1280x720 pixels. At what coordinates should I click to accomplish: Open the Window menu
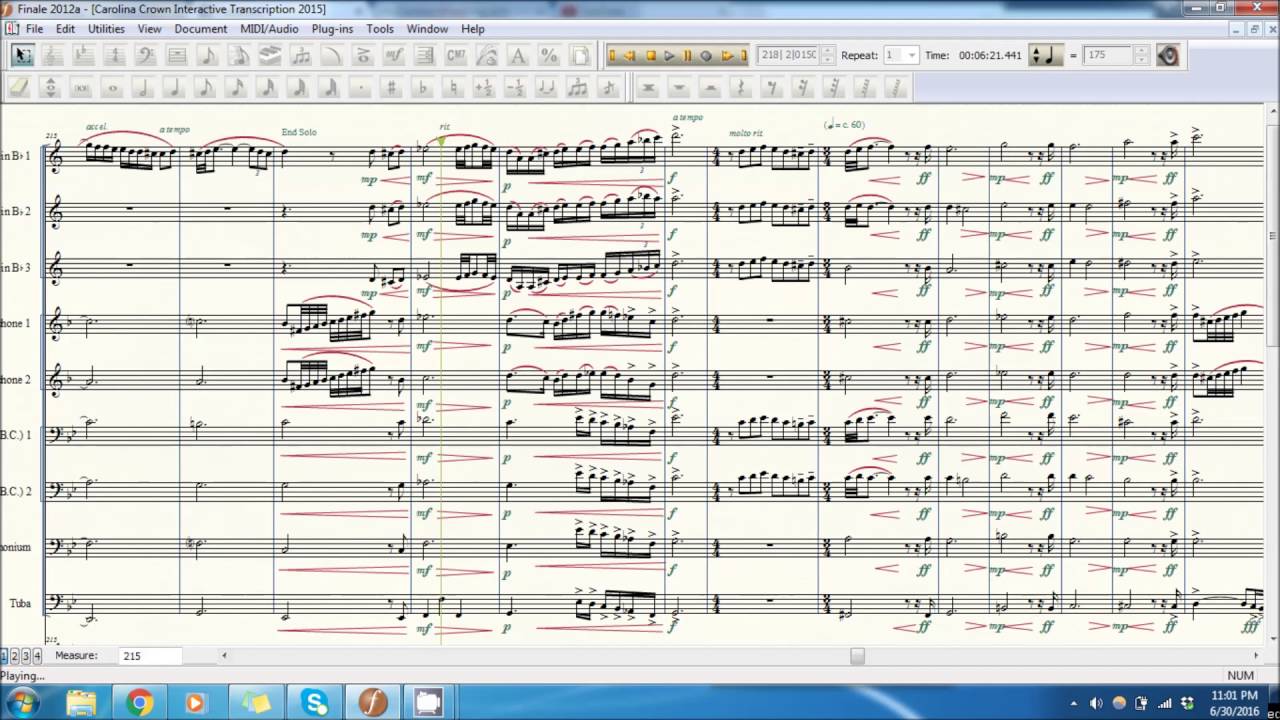tap(427, 29)
